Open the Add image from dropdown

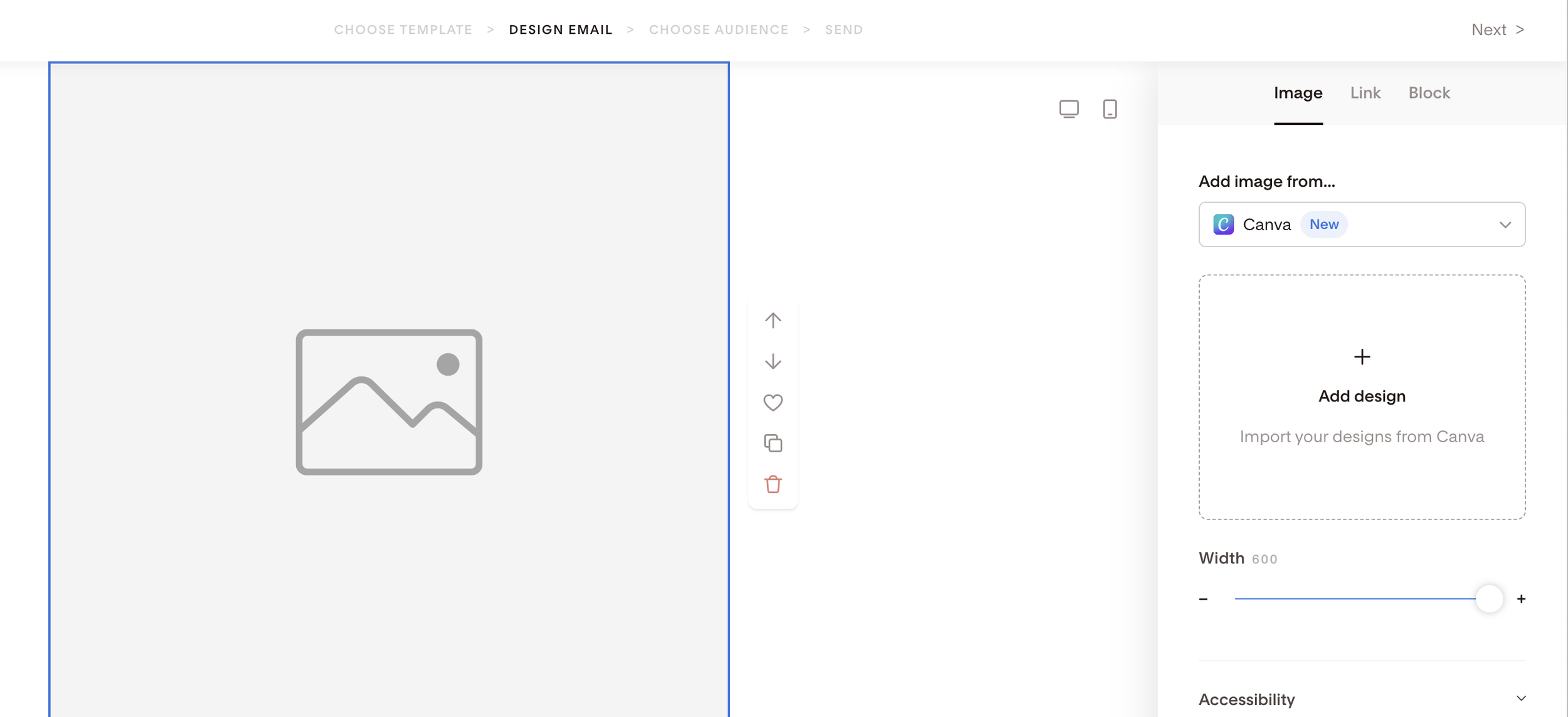pyautogui.click(x=1505, y=224)
